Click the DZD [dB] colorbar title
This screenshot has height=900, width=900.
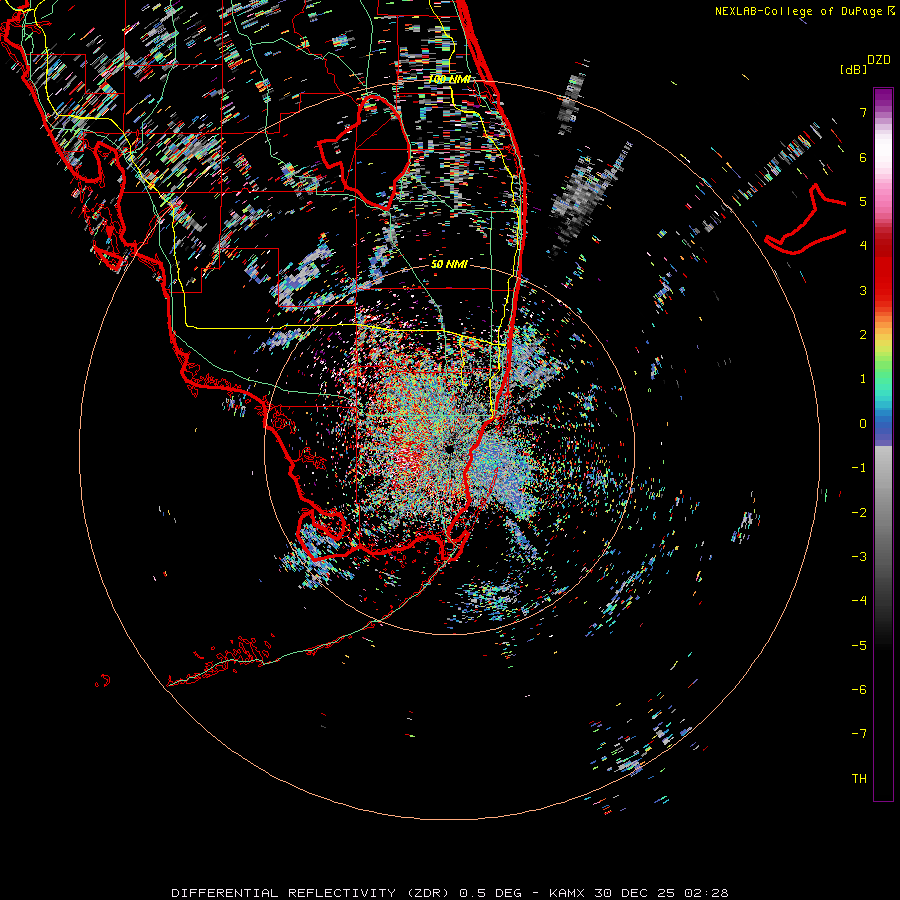[x=866, y=64]
